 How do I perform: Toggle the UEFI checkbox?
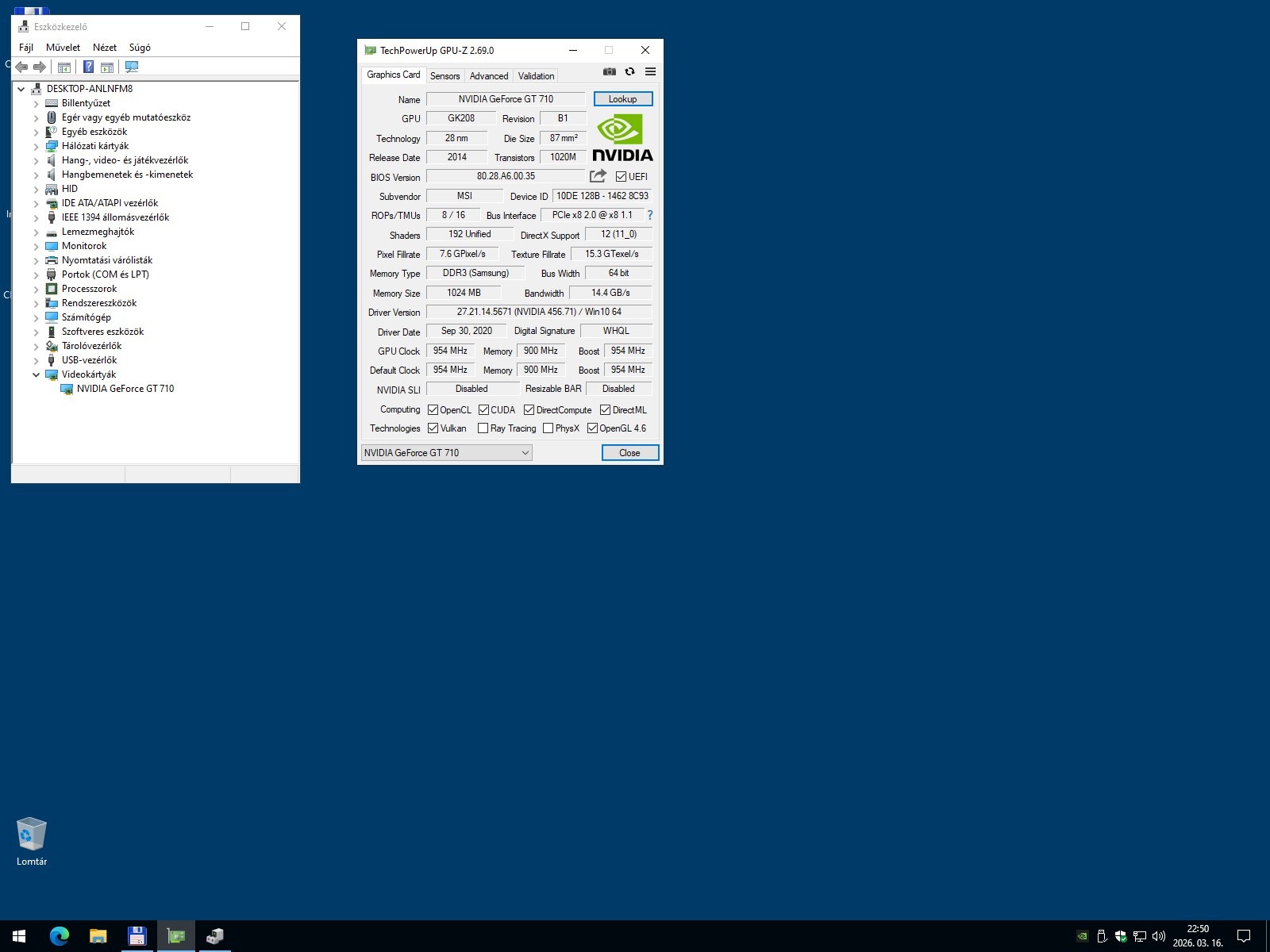tap(621, 177)
